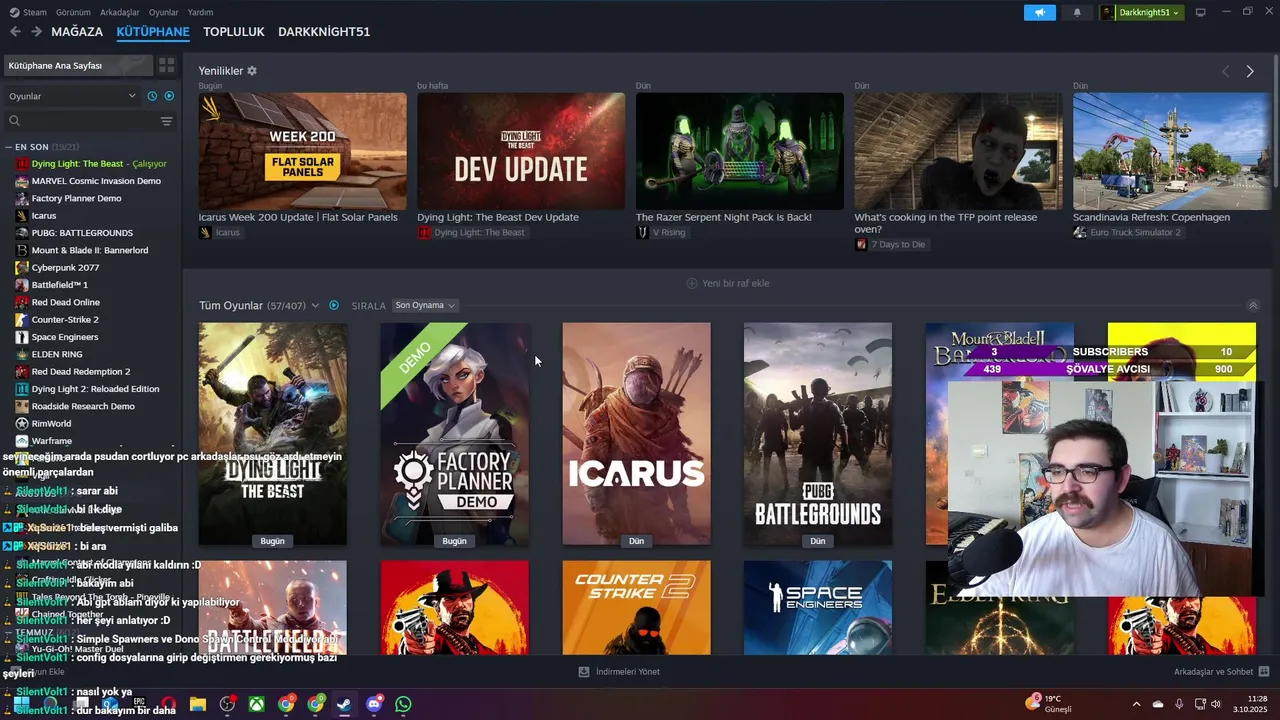Open Yenilikler settings gear icon
The image size is (1280, 720).
point(252,71)
